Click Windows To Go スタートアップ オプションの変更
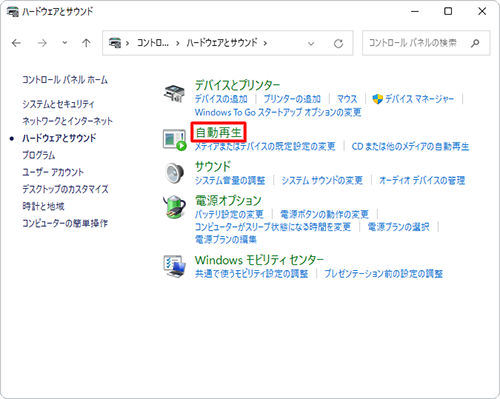The width and height of the screenshot is (500, 399). coord(278,112)
